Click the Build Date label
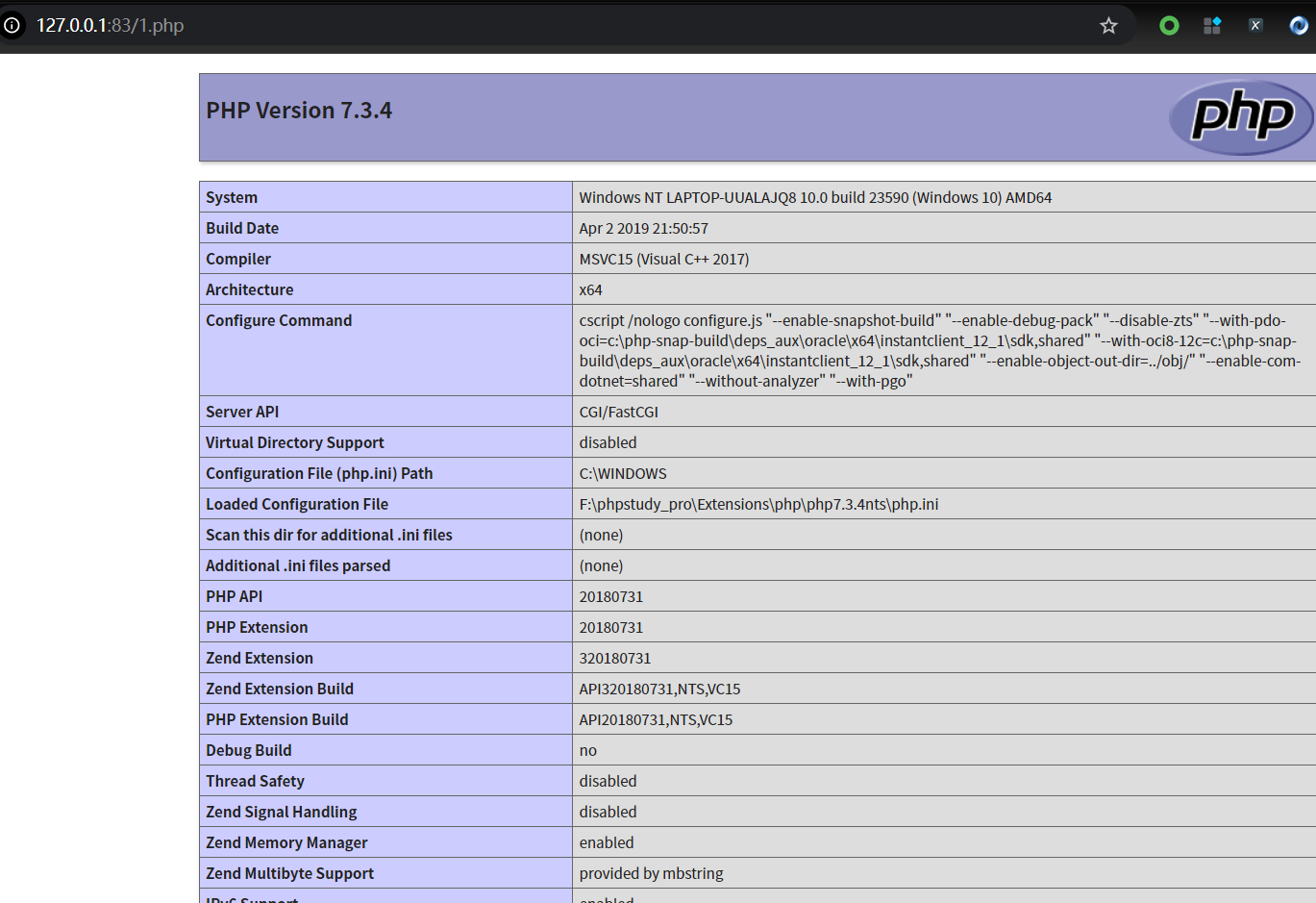 pos(242,228)
